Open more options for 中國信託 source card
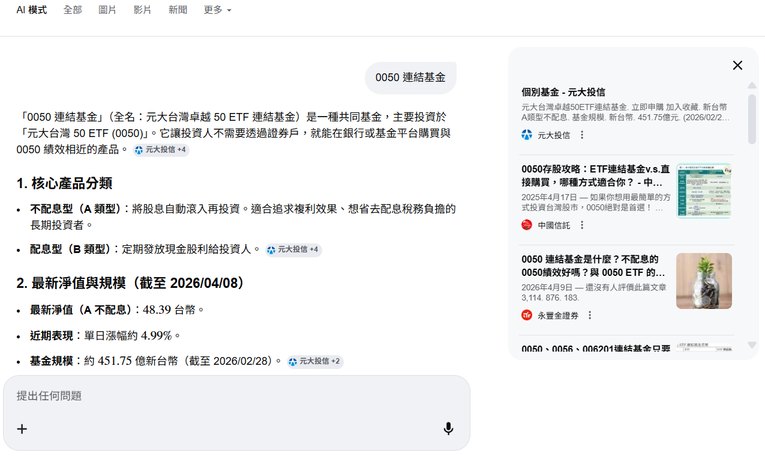This screenshot has width=765, height=458. 582,225
